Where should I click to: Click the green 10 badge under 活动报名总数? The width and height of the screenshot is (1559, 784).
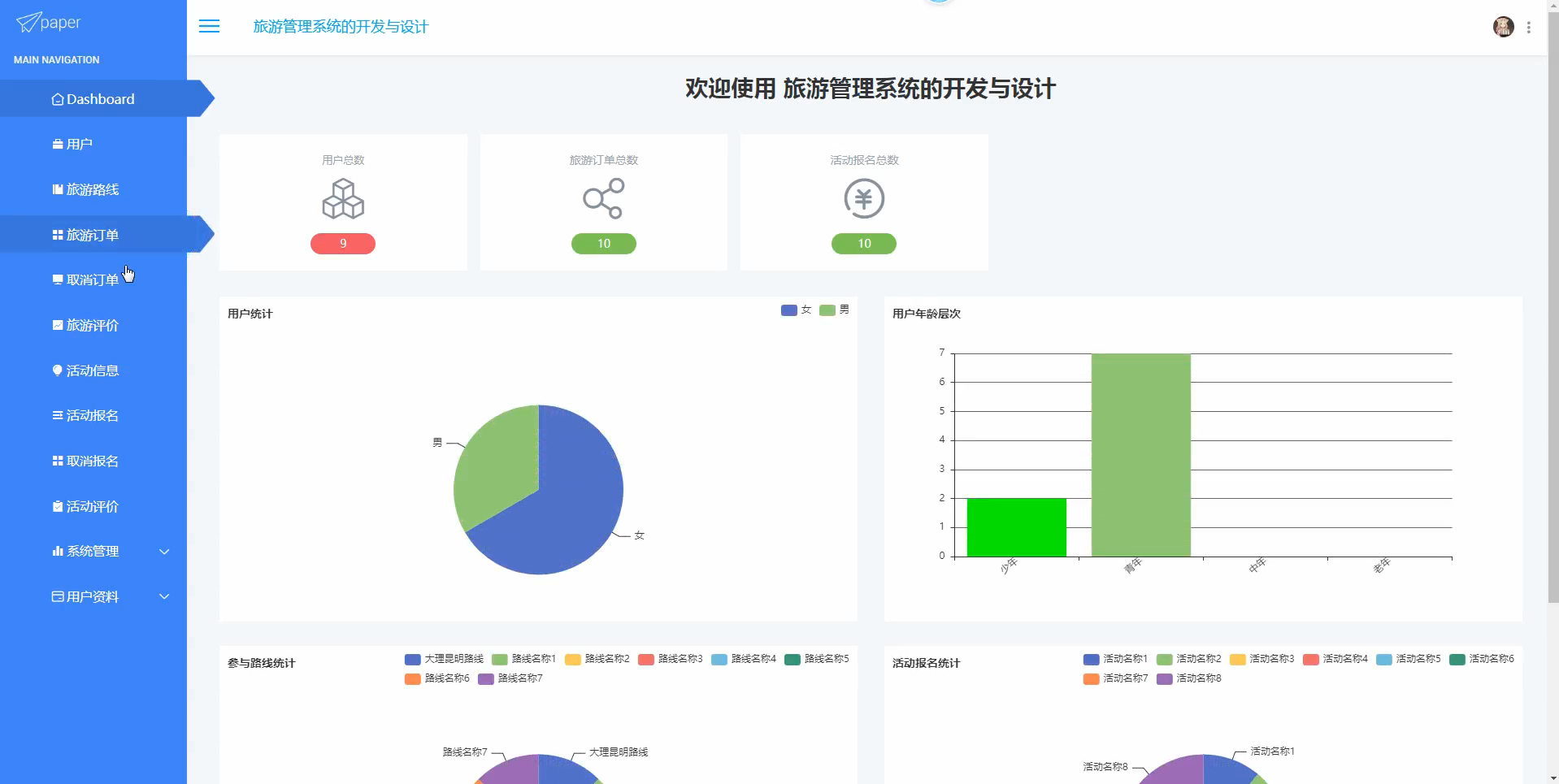864,244
